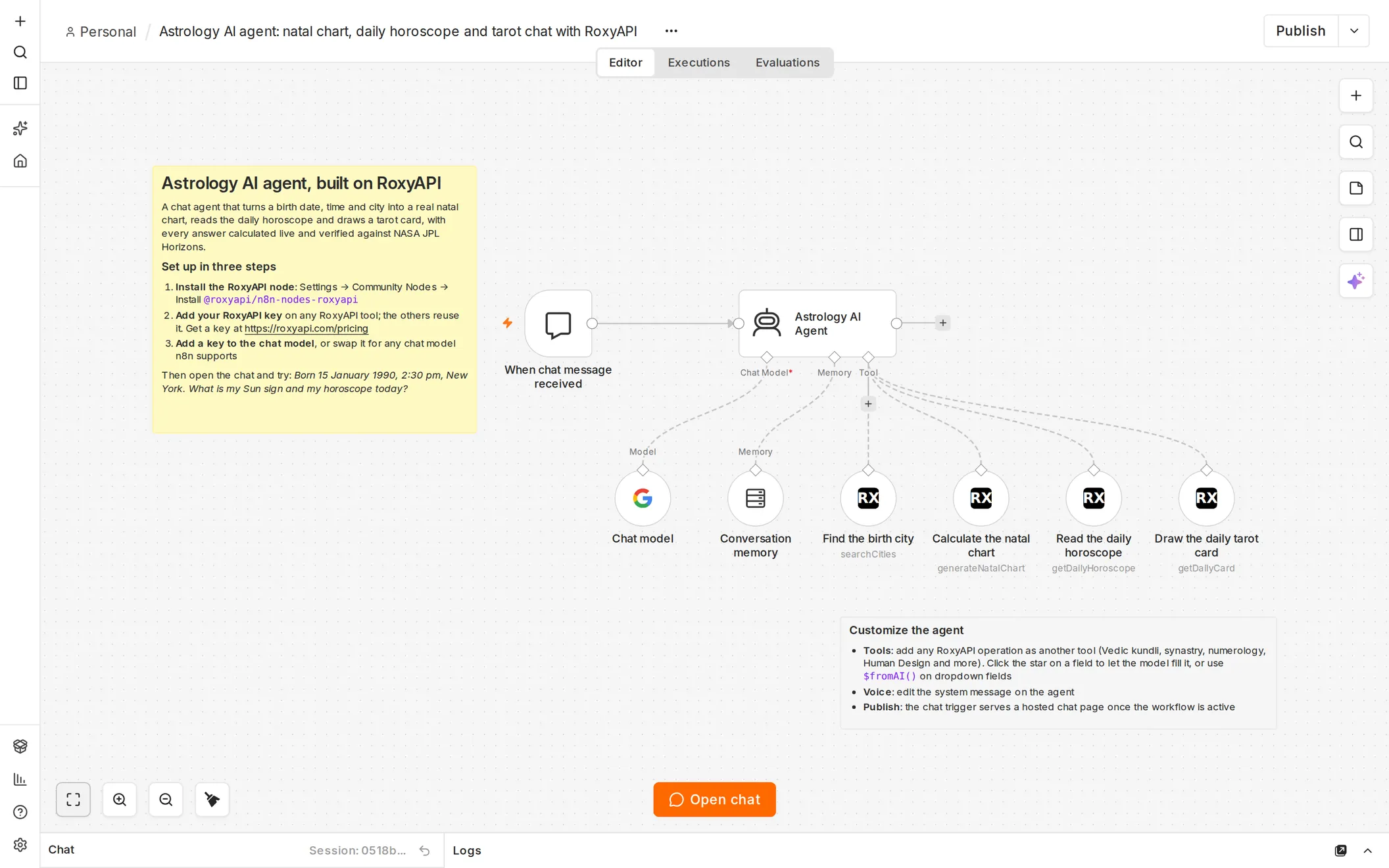Expand the logs panel chevron

click(x=1368, y=851)
